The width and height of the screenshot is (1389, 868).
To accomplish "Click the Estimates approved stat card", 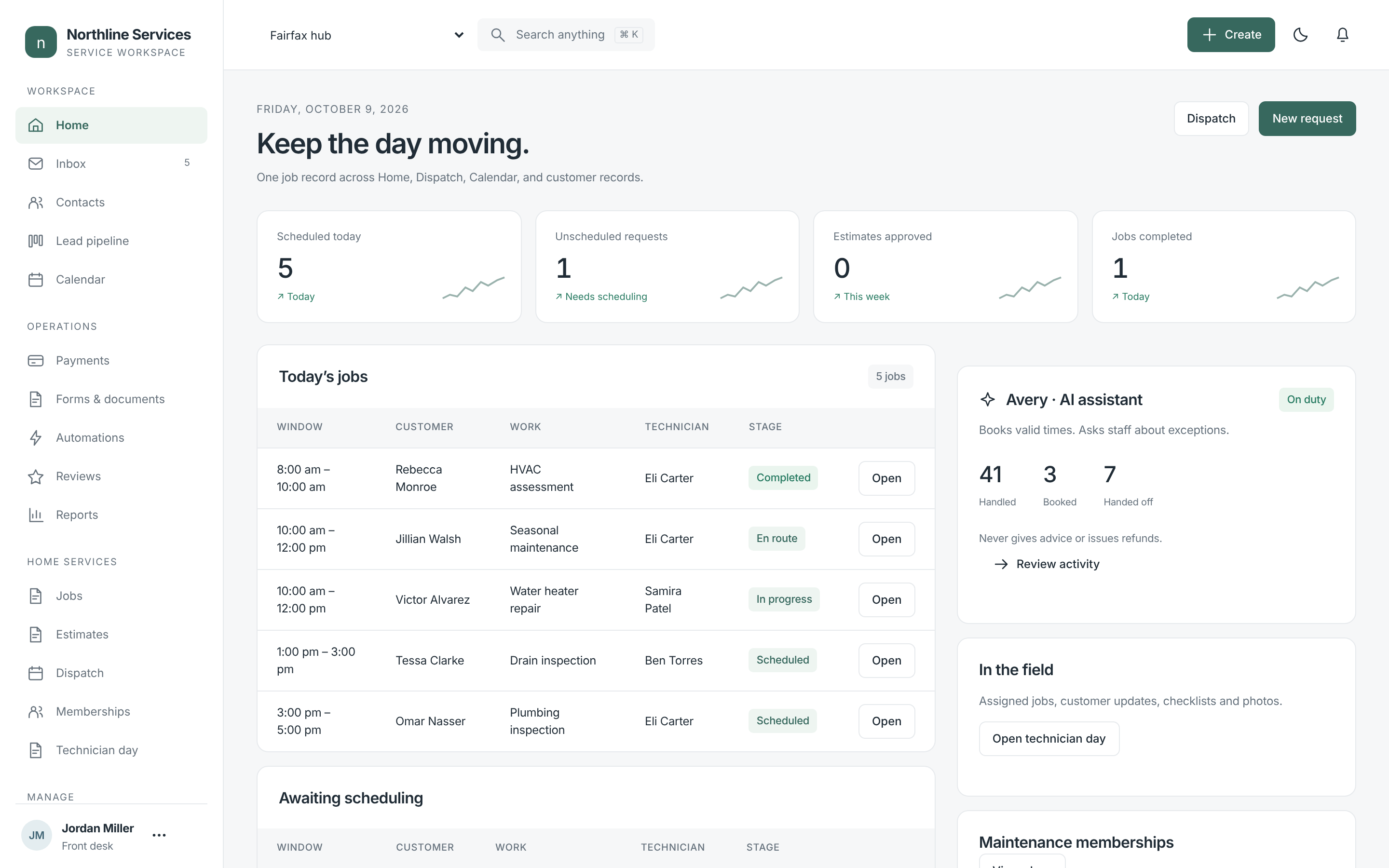I will (x=945, y=266).
